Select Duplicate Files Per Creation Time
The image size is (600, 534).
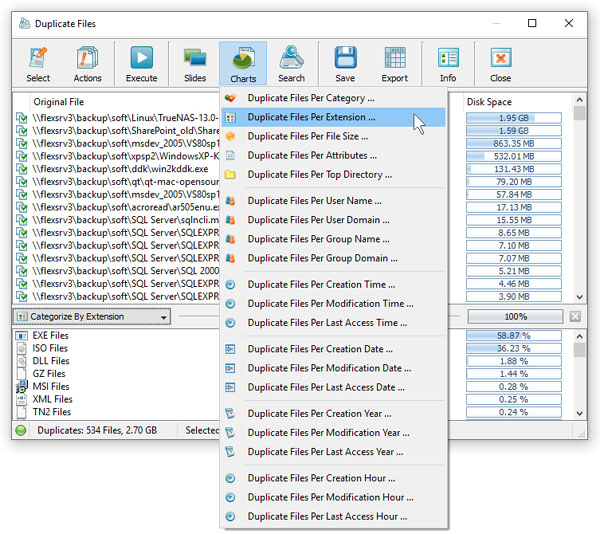coord(333,285)
